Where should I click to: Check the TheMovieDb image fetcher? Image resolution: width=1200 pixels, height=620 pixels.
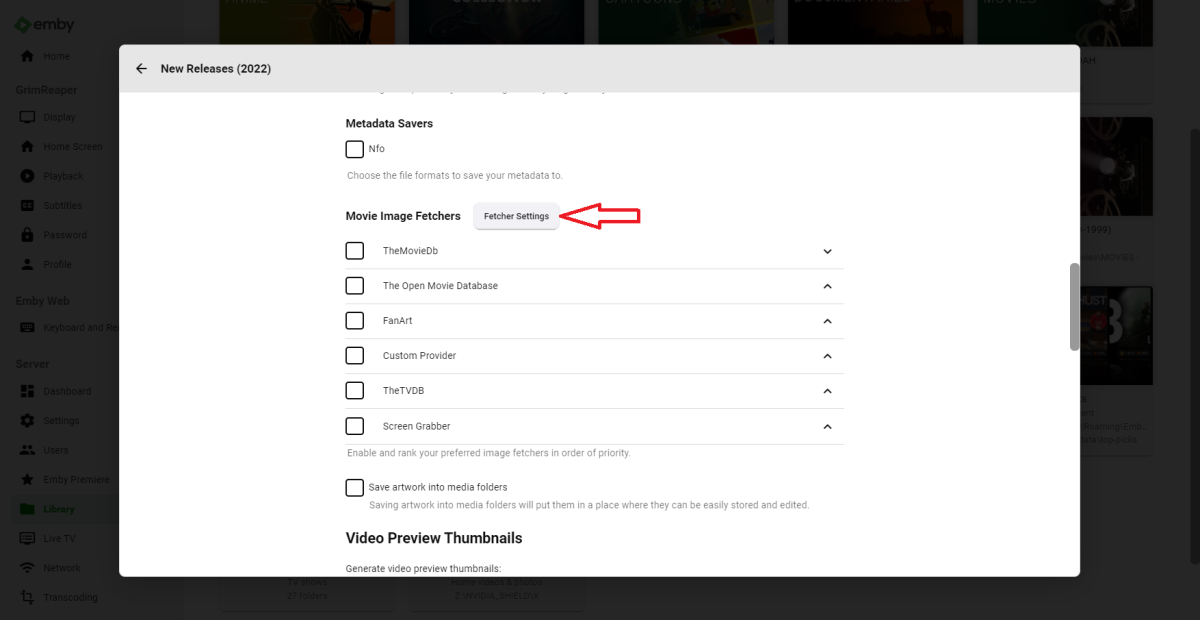354,251
